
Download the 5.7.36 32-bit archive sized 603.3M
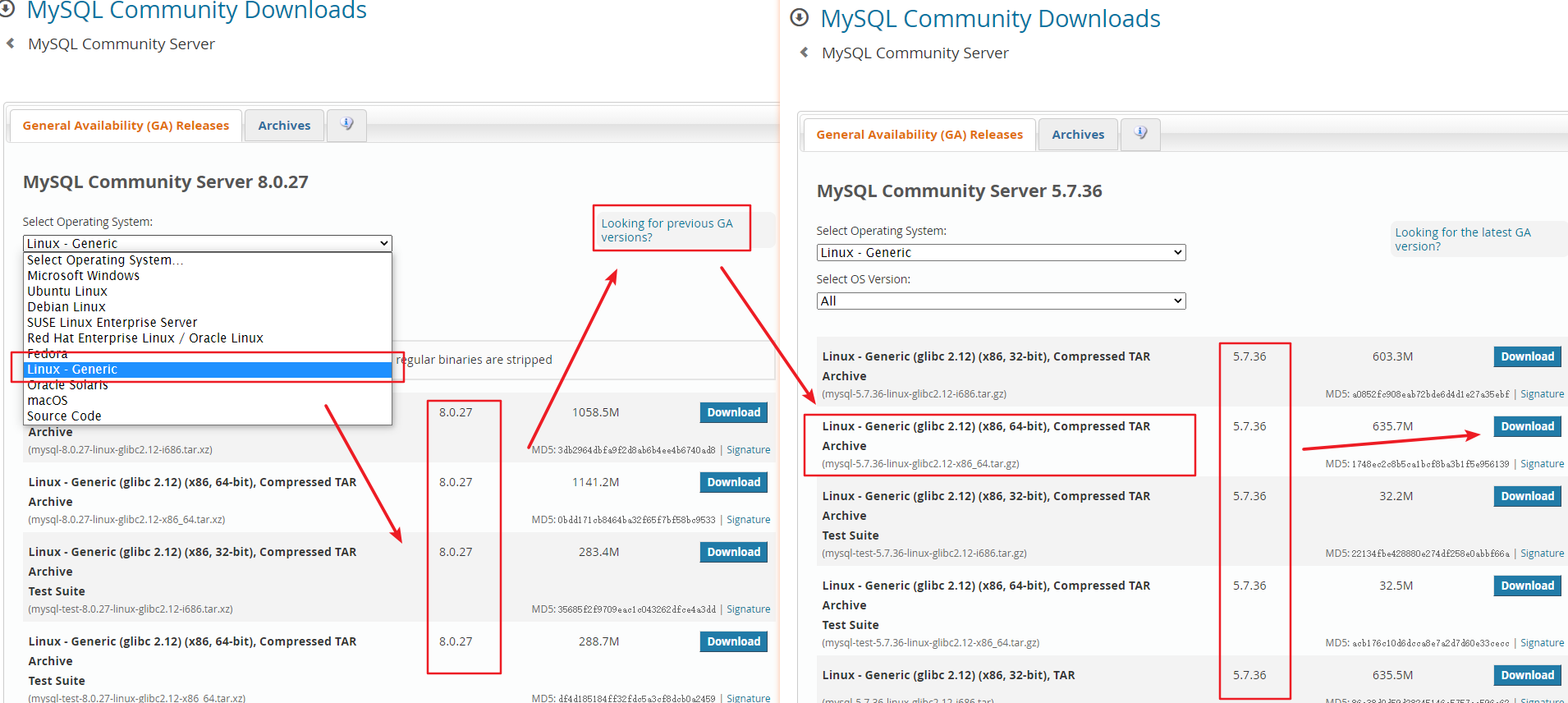click(1527, 356)
